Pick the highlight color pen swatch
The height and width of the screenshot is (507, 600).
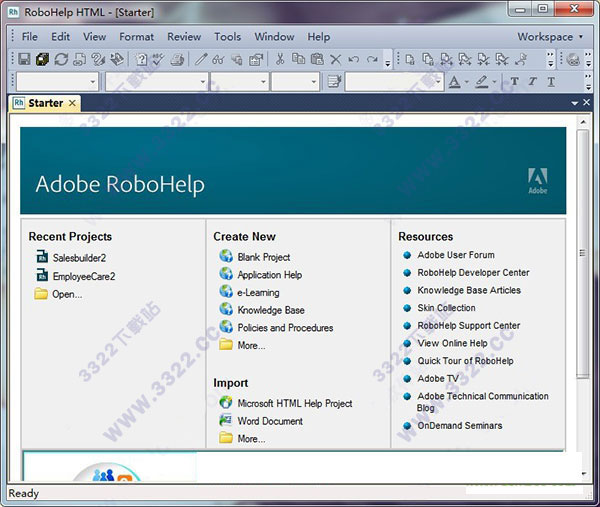[x=482, y=82]
